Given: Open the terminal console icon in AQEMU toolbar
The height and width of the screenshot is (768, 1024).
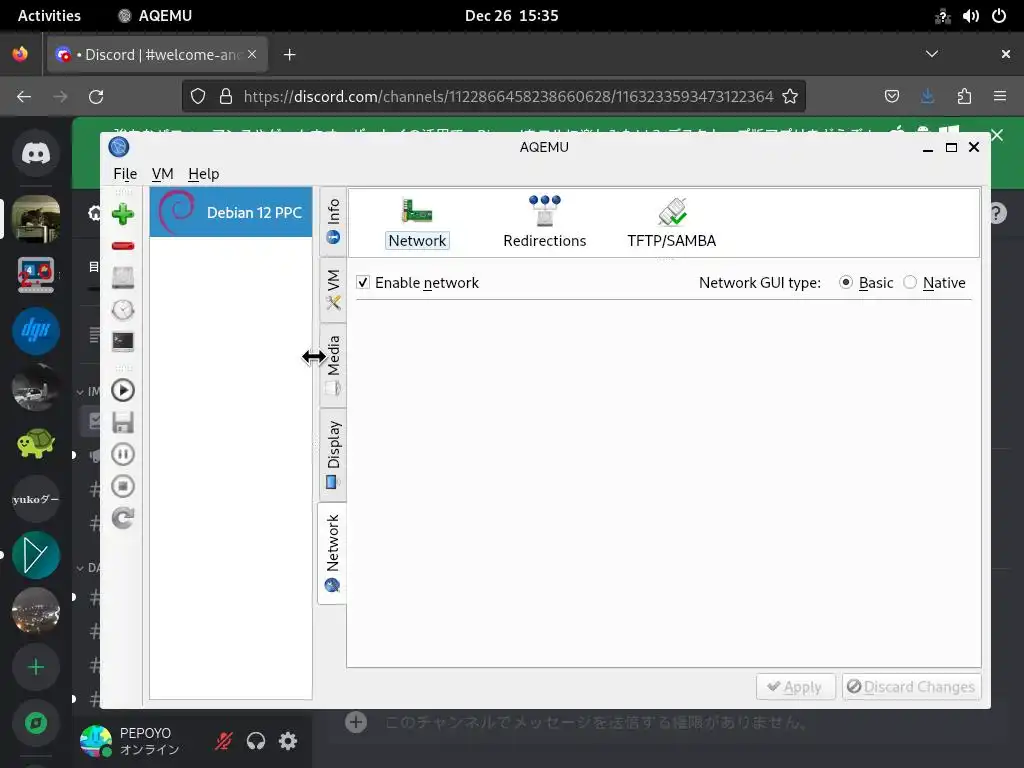Looking at the screenshot, I should pos(123,342).
